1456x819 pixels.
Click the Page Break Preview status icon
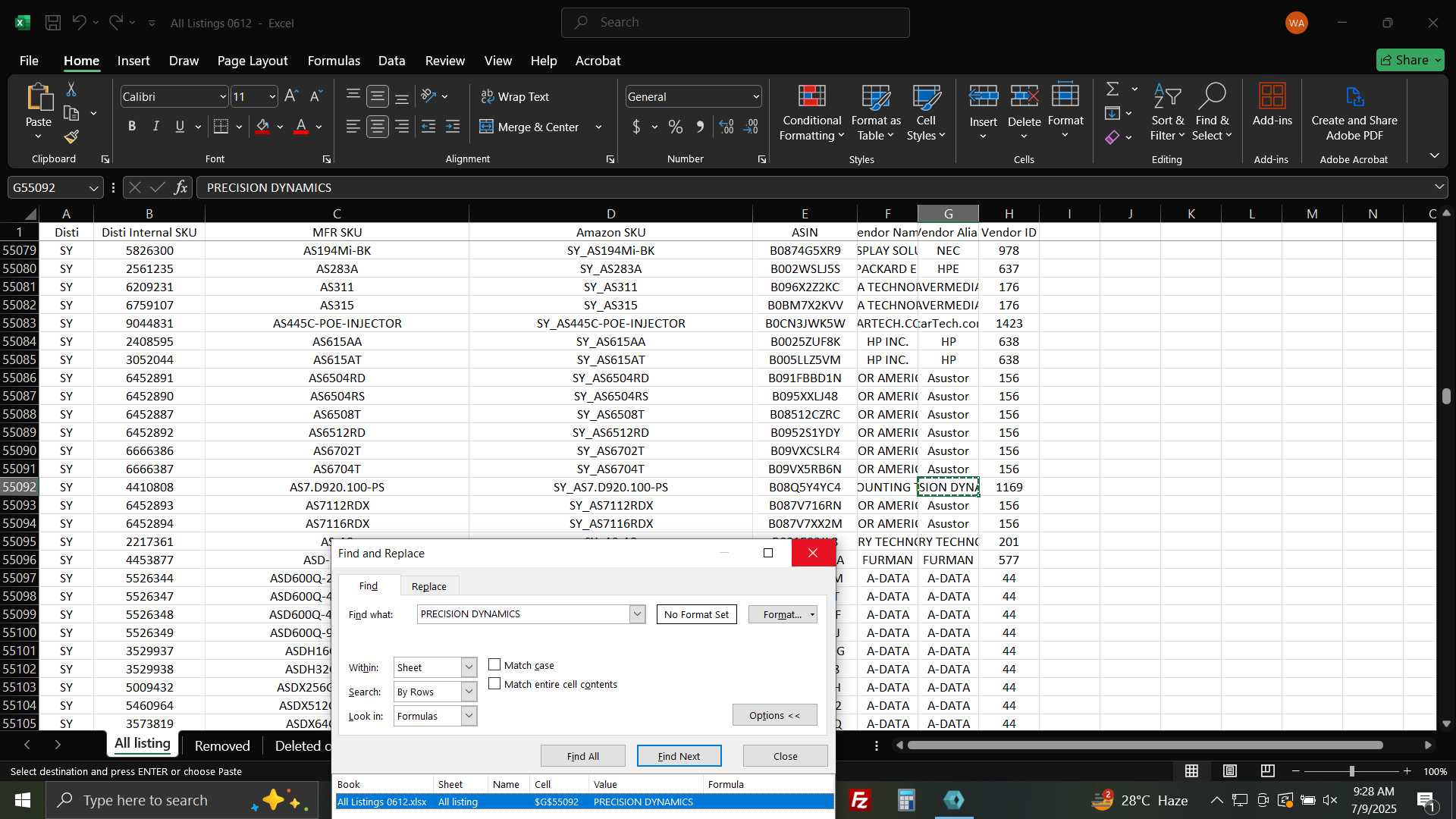(x=1268, y=771)
